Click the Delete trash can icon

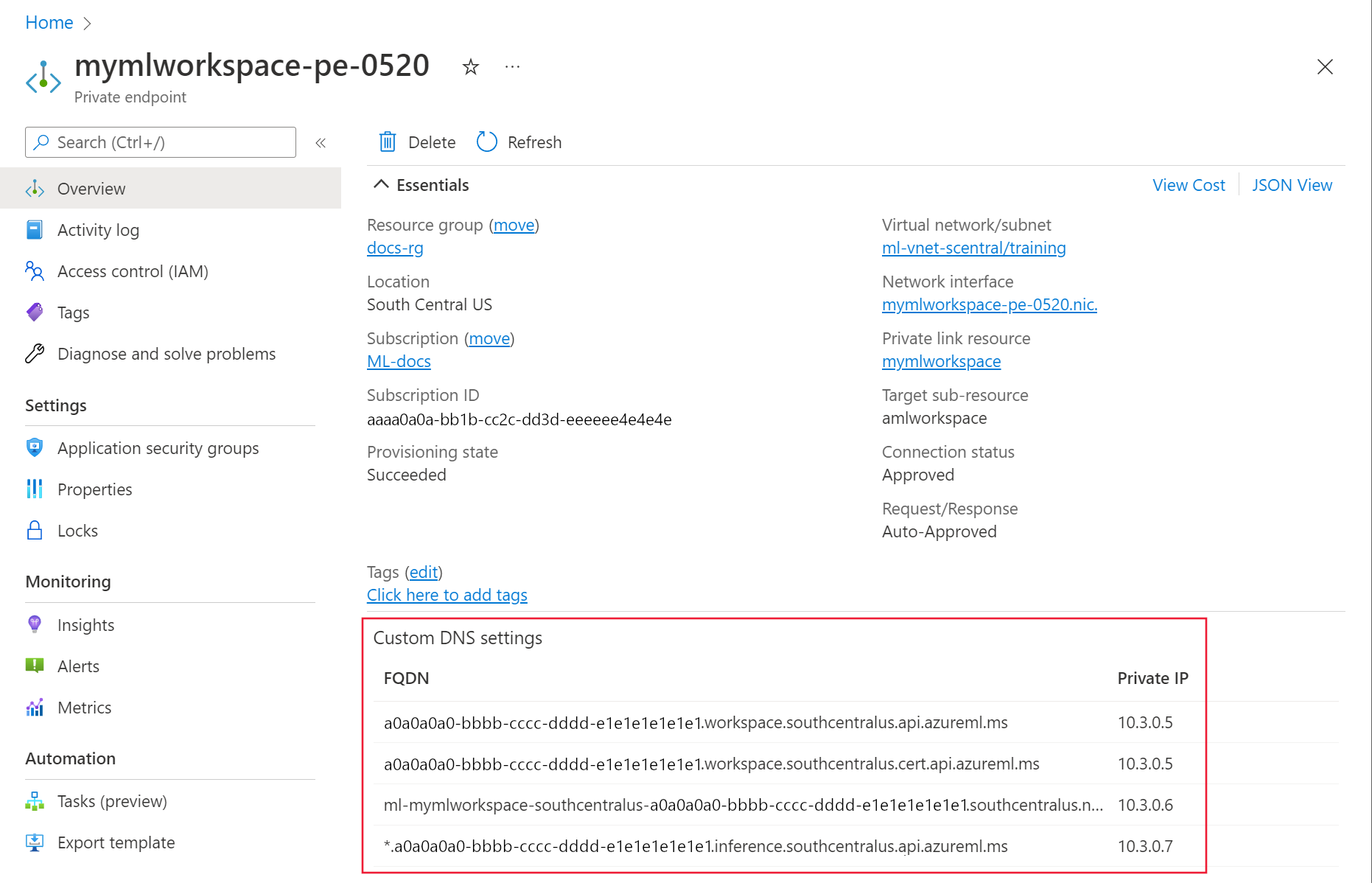388,142
